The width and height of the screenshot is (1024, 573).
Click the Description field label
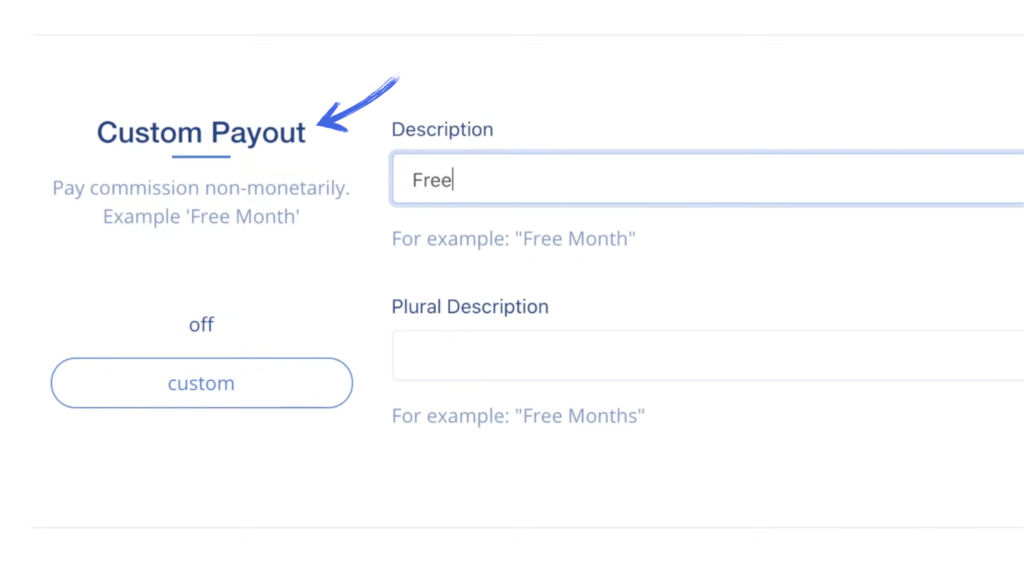[442, 129]
